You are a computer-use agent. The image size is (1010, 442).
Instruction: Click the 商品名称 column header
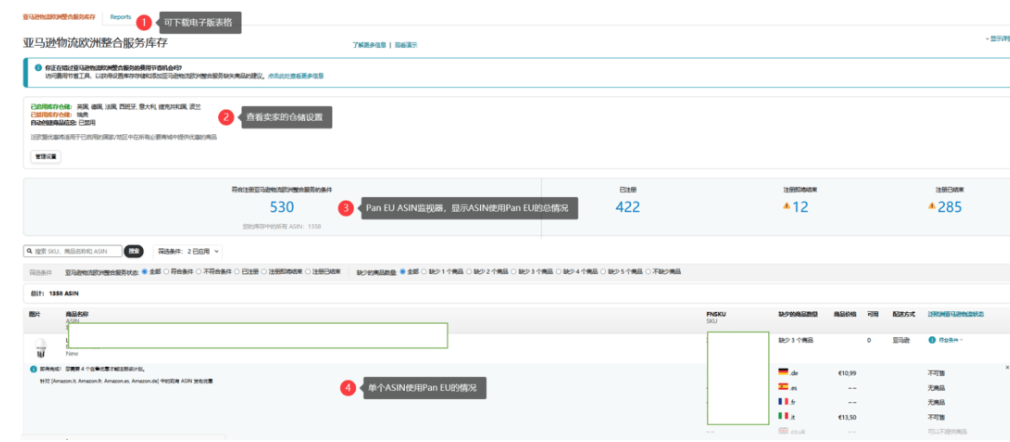75,314
